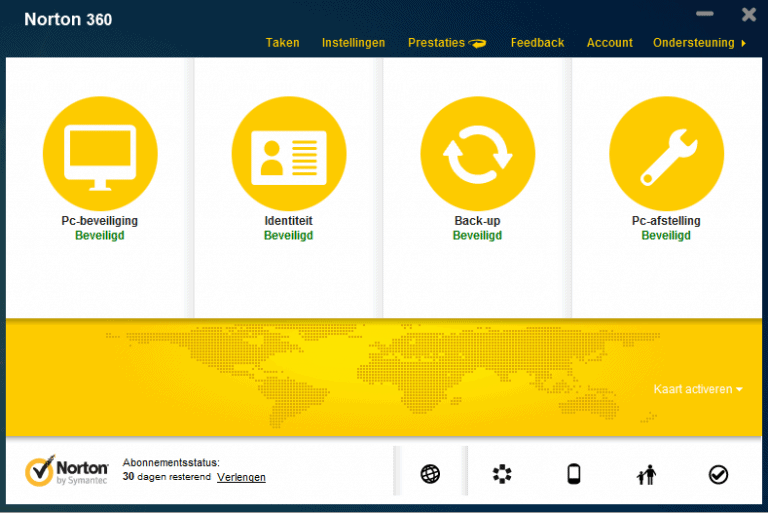
Task: Expand the Kaart activeren dropdown
Action: (698, 389)
